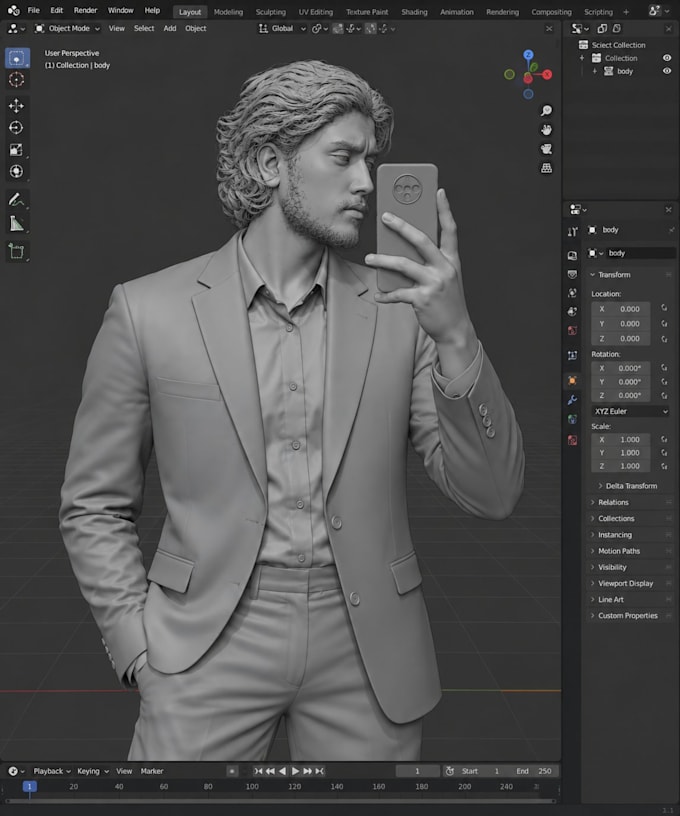Toggle camera view icon
This screenshot has height=816, width=680.
coord(546,149)
